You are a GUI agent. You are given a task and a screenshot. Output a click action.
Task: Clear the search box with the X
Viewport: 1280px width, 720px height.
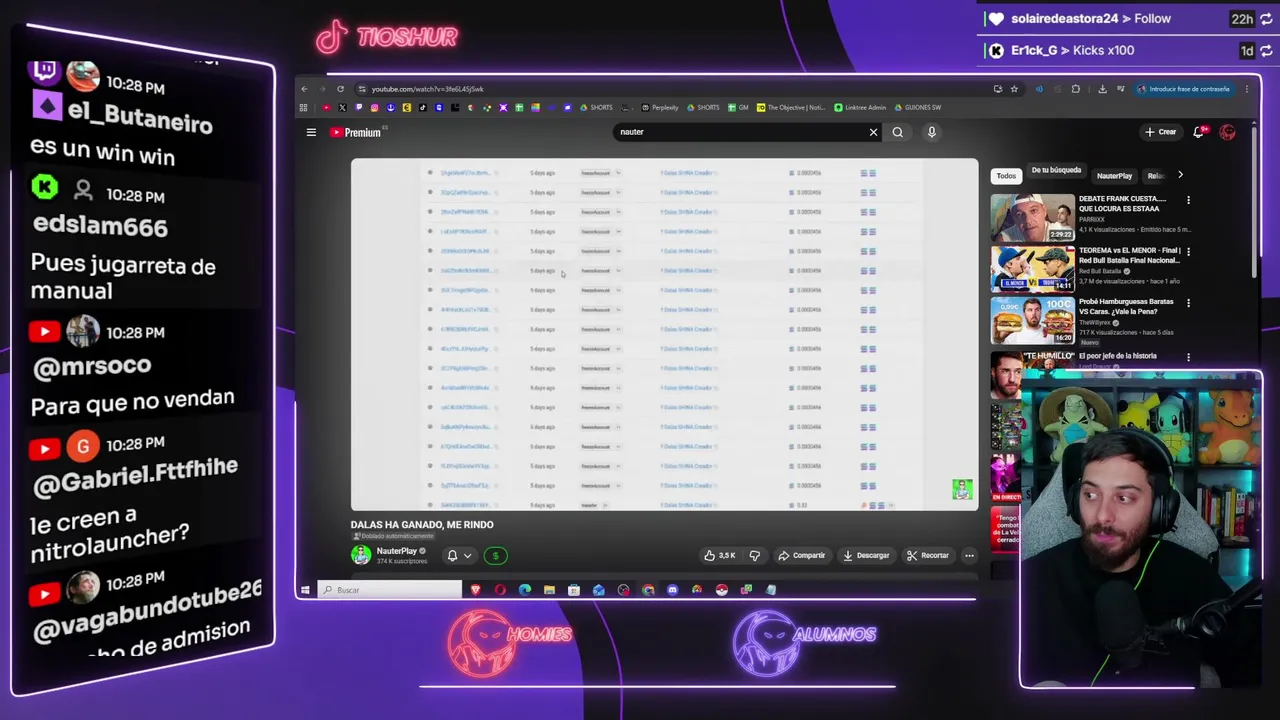[x=873, y=132]
